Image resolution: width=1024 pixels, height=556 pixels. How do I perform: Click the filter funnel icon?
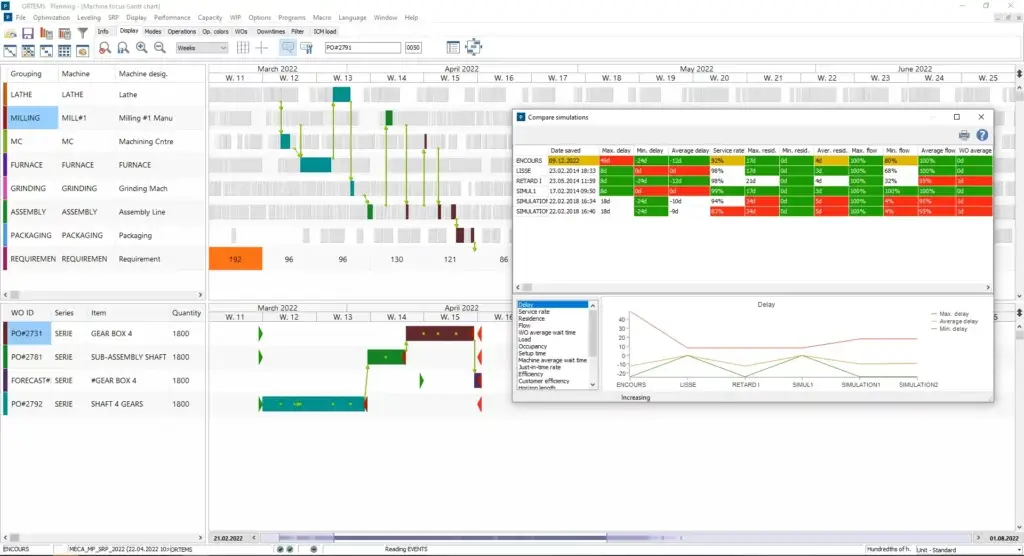click(83, 33)
